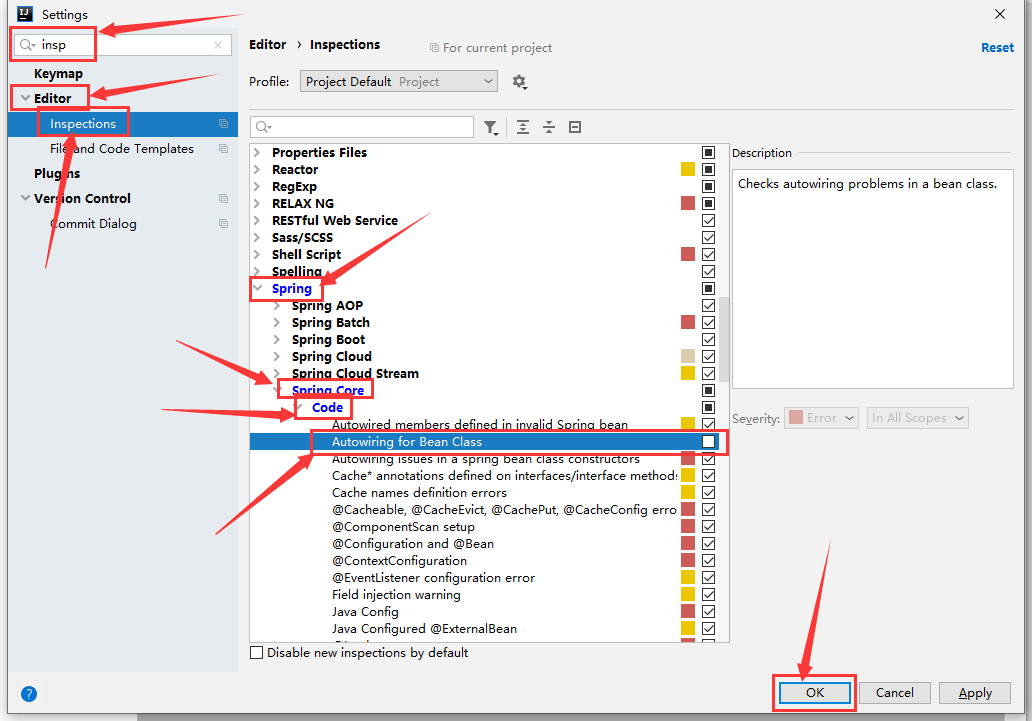The width and height of the screenshot is (1032, 721).
Task: Uncheck the Field injection warning checkbox
Action: pos(708,595)
